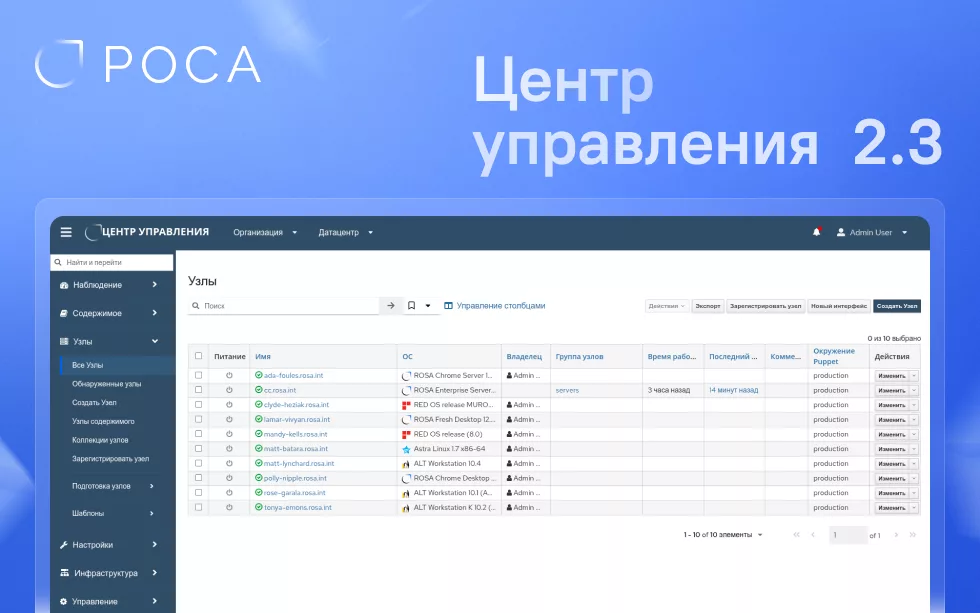Toggle the select-all checkbox in table header
The height and width of the screenshot is (613, 980).
click(198, 356)
